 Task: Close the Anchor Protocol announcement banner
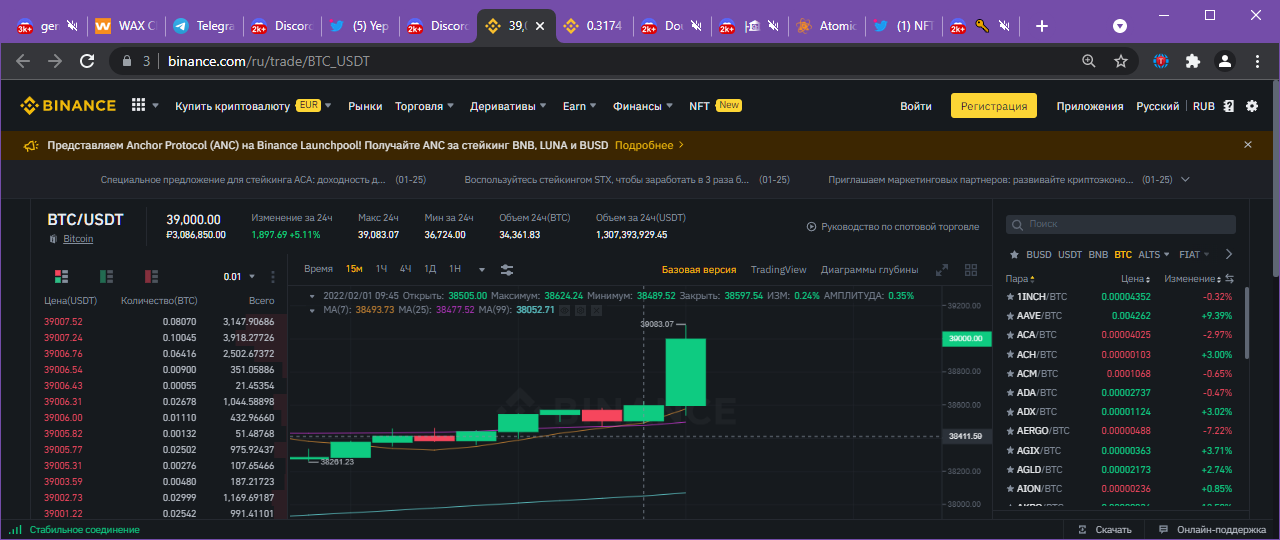coord(1248,145)
